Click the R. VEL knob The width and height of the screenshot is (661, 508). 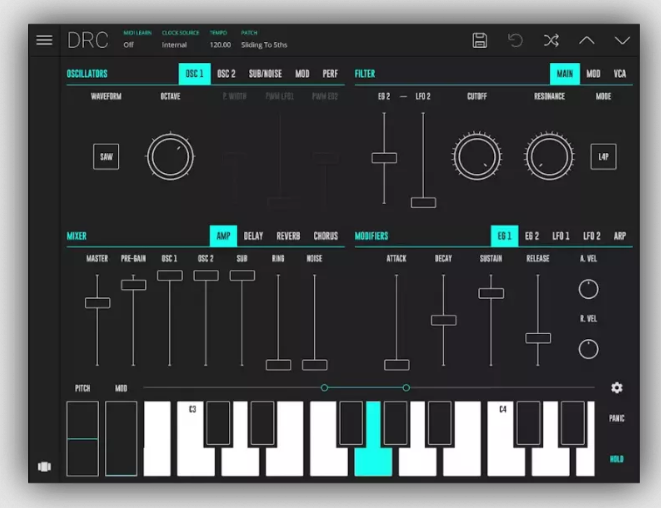[588, 349]
